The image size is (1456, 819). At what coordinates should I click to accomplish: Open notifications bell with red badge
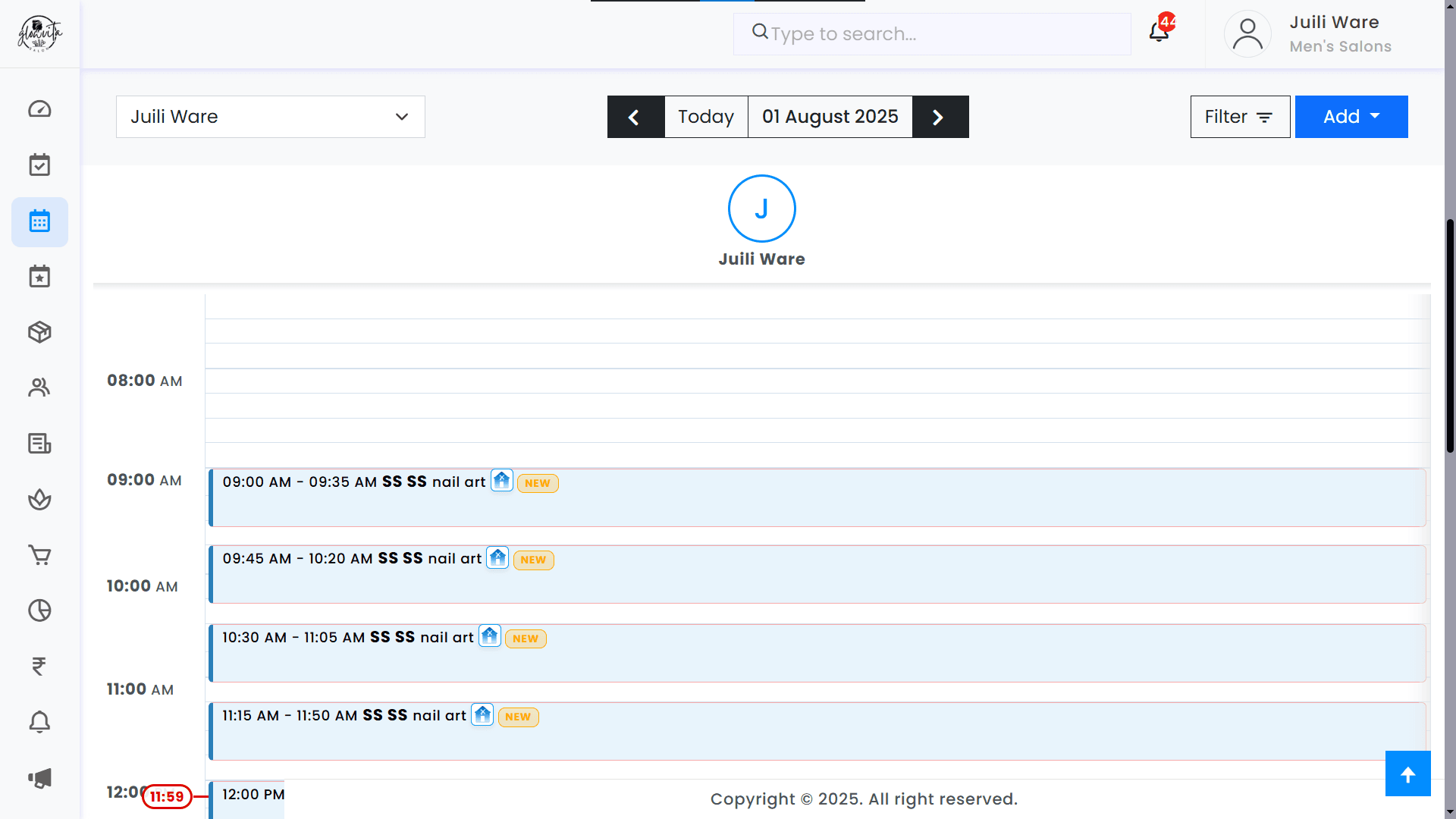(x=1159, y=32)
